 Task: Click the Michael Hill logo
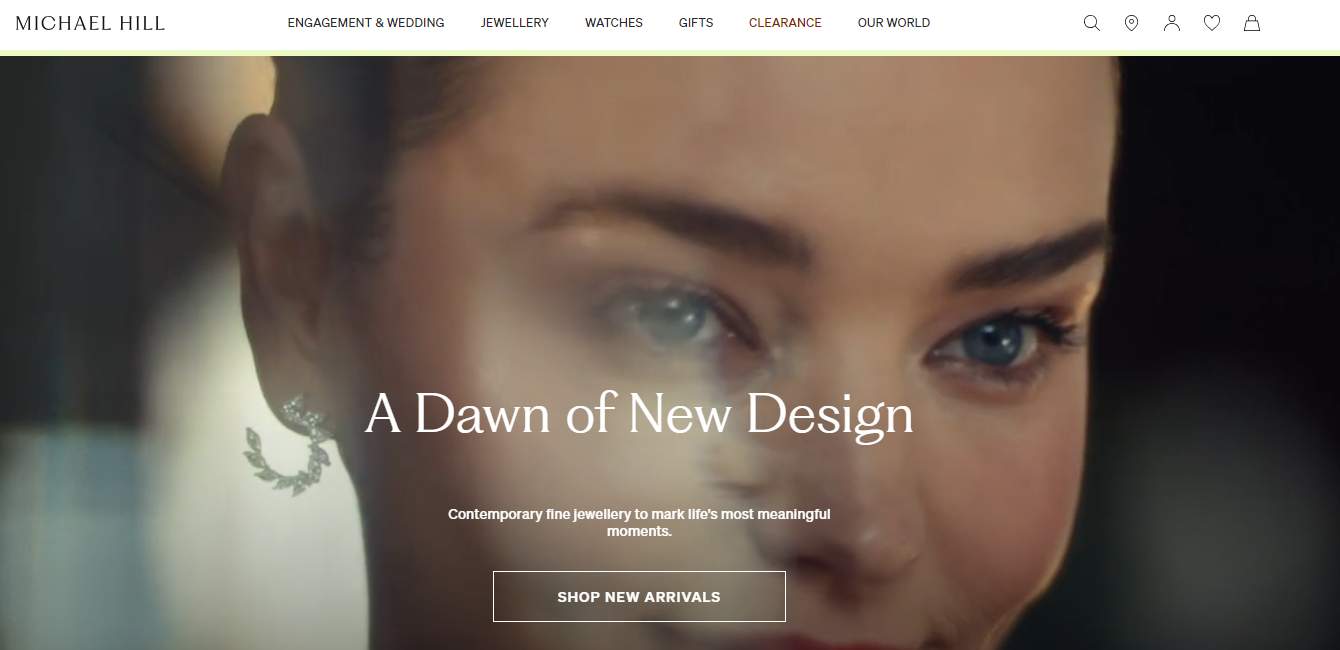(x=90, y=22)
